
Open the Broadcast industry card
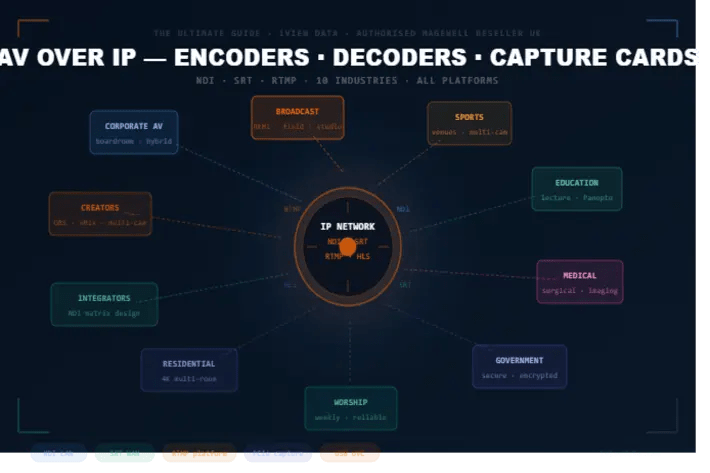297,118
